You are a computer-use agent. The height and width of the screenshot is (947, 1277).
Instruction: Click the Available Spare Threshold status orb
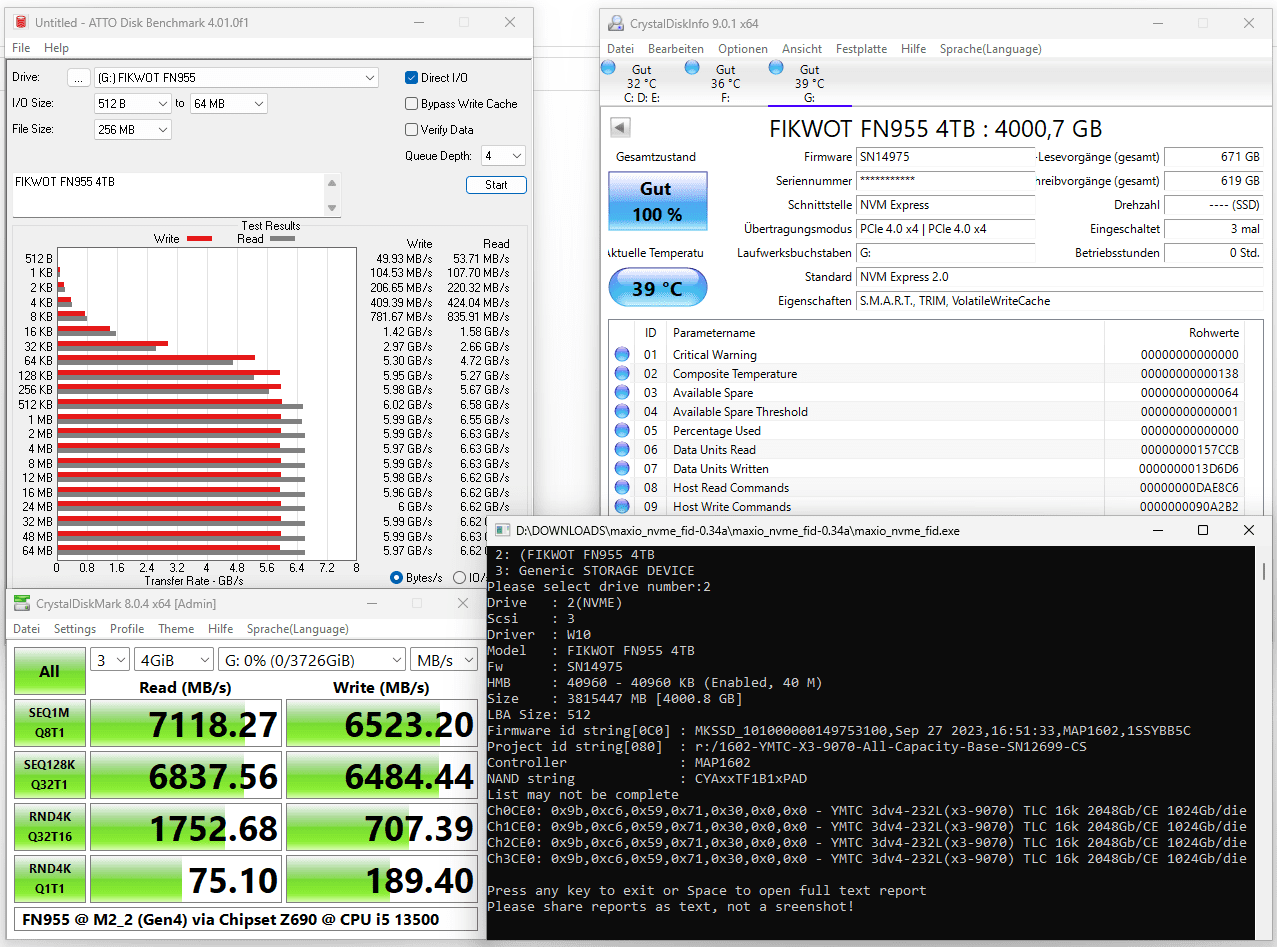(x=622, y=411)
